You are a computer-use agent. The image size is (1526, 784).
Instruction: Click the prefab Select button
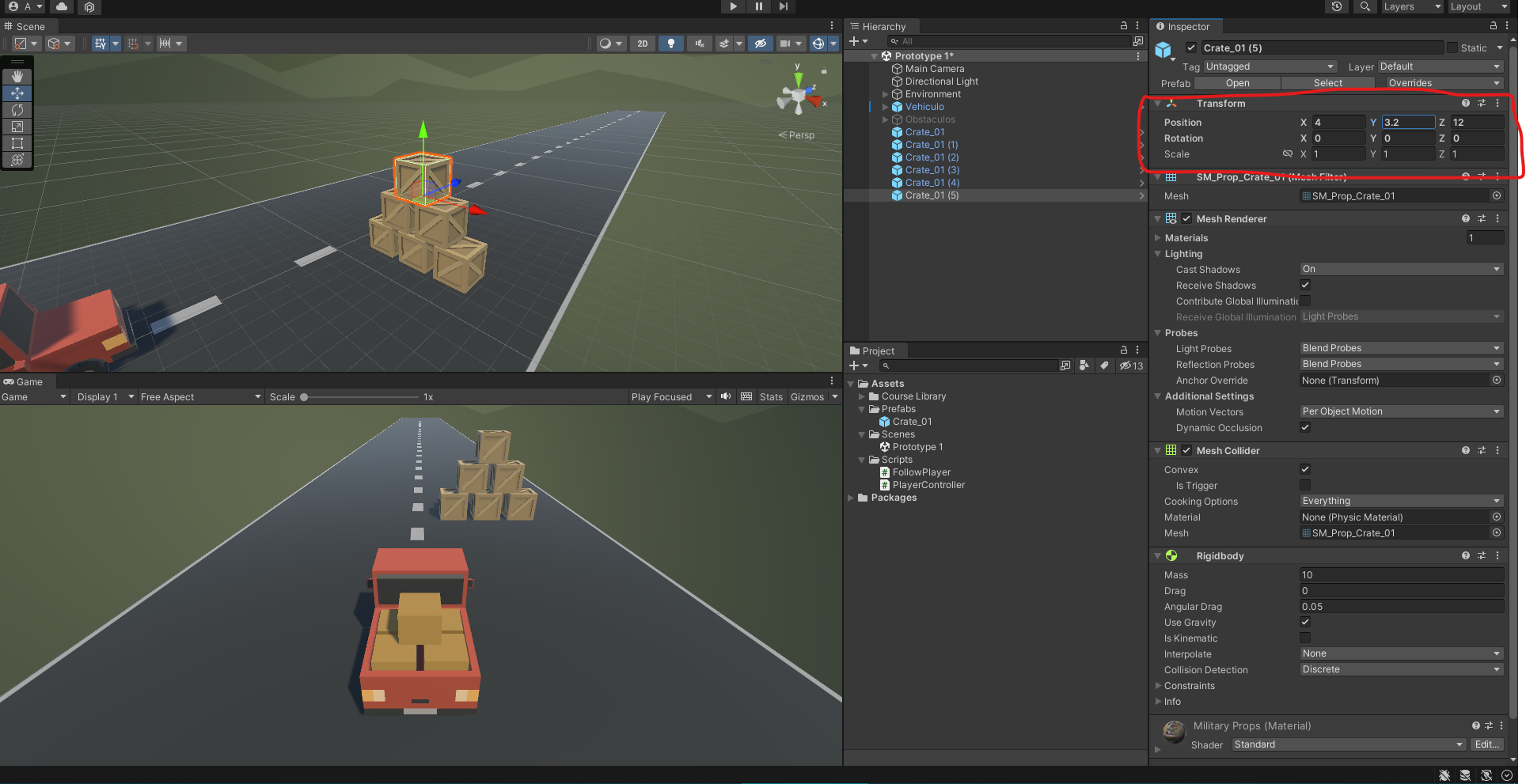click(x=1327, y=83)
